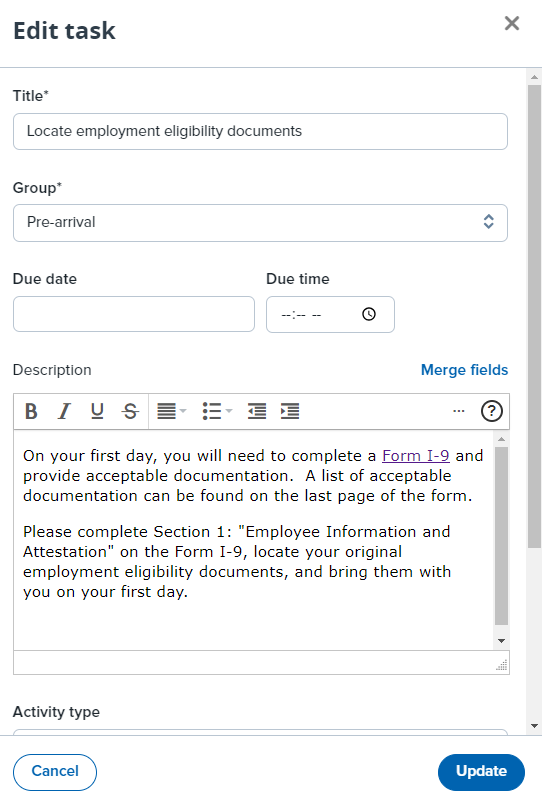
Task: Increase indent in description editor
Action: 290,411
